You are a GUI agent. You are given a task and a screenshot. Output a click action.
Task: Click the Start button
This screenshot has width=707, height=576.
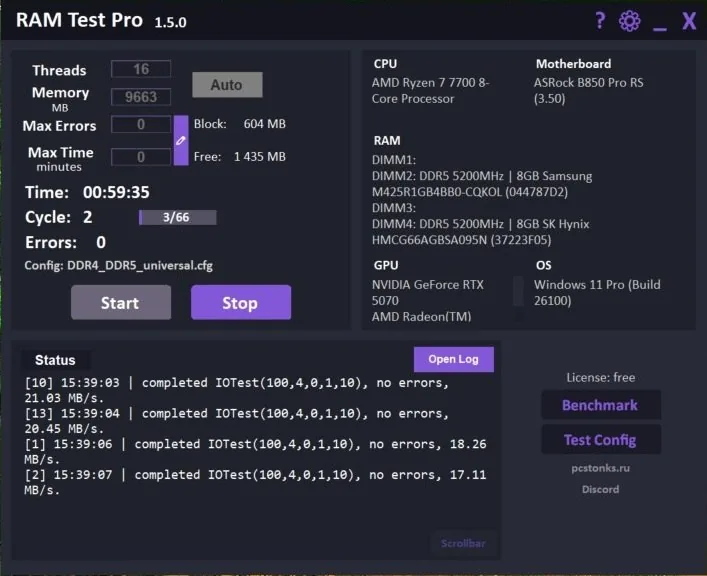tap(121, 302)
